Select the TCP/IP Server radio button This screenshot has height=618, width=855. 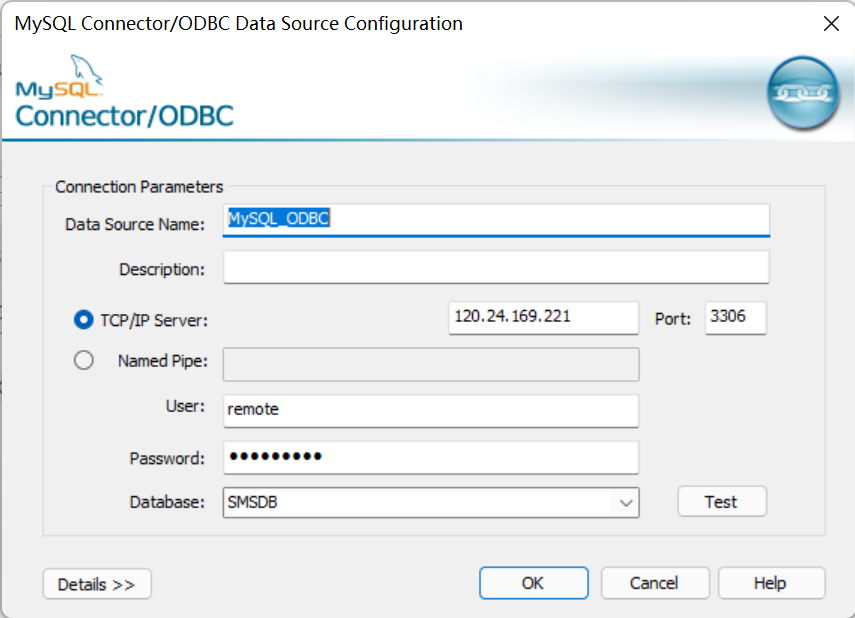pyautogui.click(x=83, y=320)
